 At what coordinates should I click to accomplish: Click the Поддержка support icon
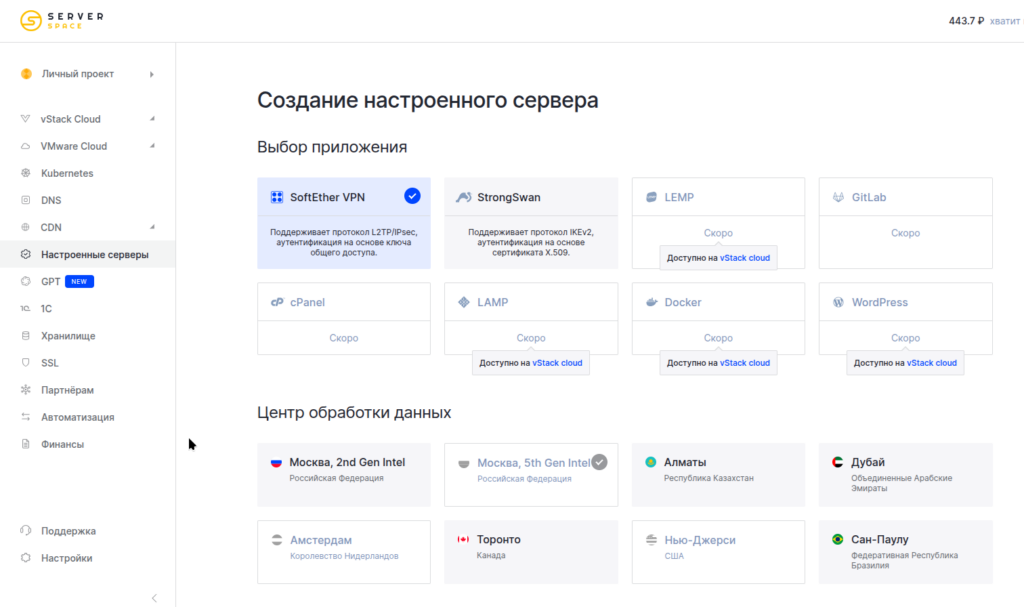tap(26, 531)
